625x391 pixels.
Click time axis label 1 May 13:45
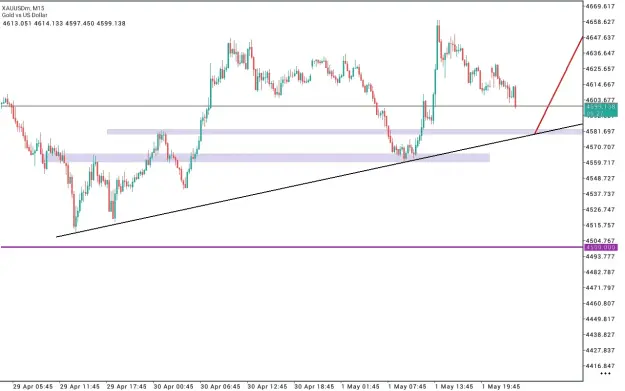[x=454, y=387]
